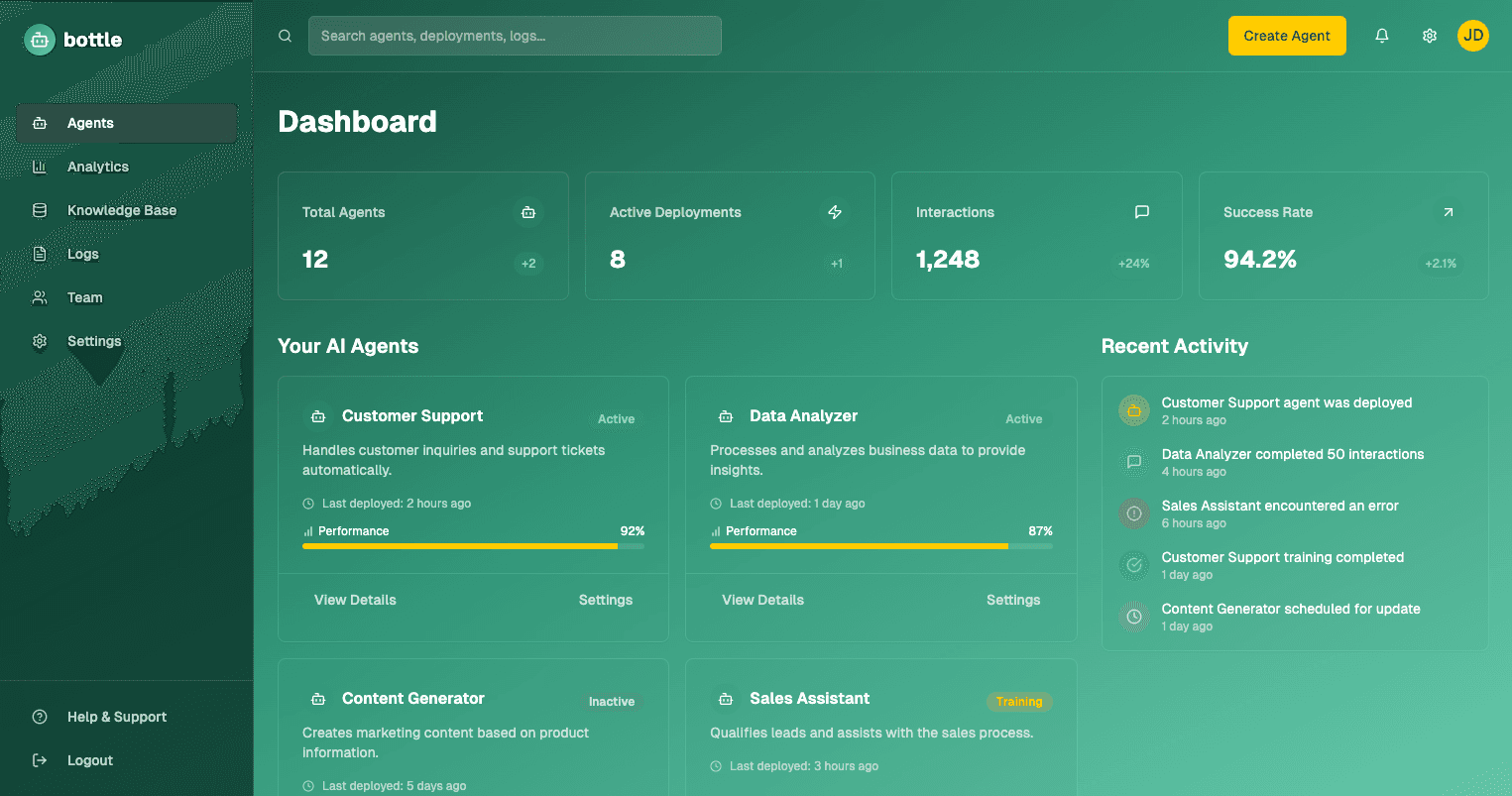Click the Content Generator Inactive badge

pyautogui.click(x=612, y=702)
